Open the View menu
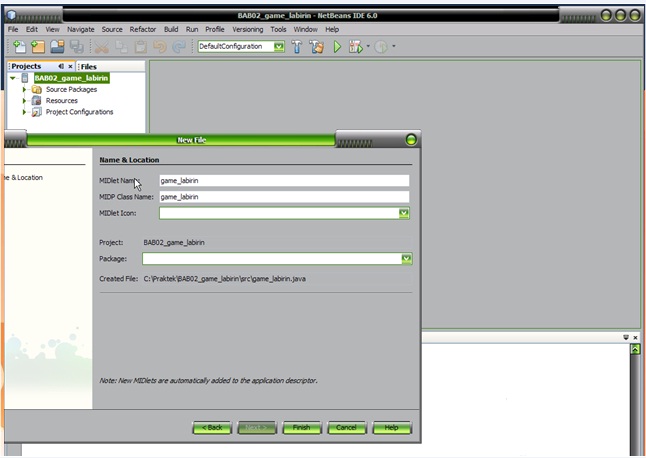The height and width of the screenshot is (458, 646). click(x=52, y=29)
